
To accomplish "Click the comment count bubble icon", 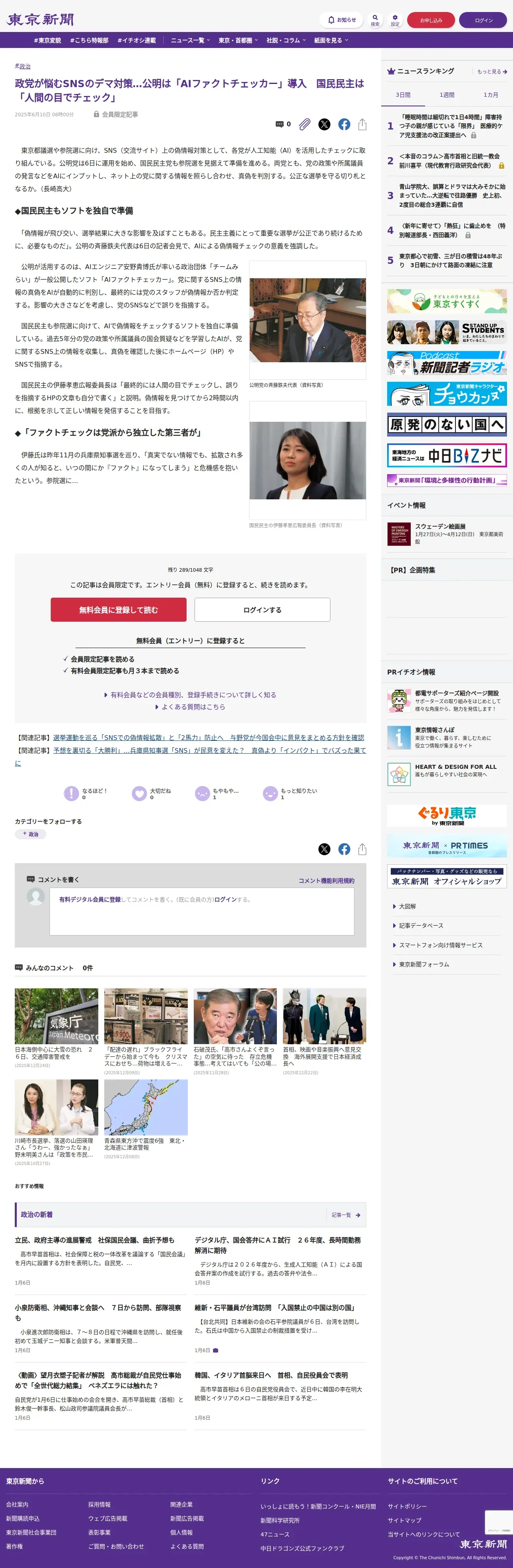I will pos(279,124).
